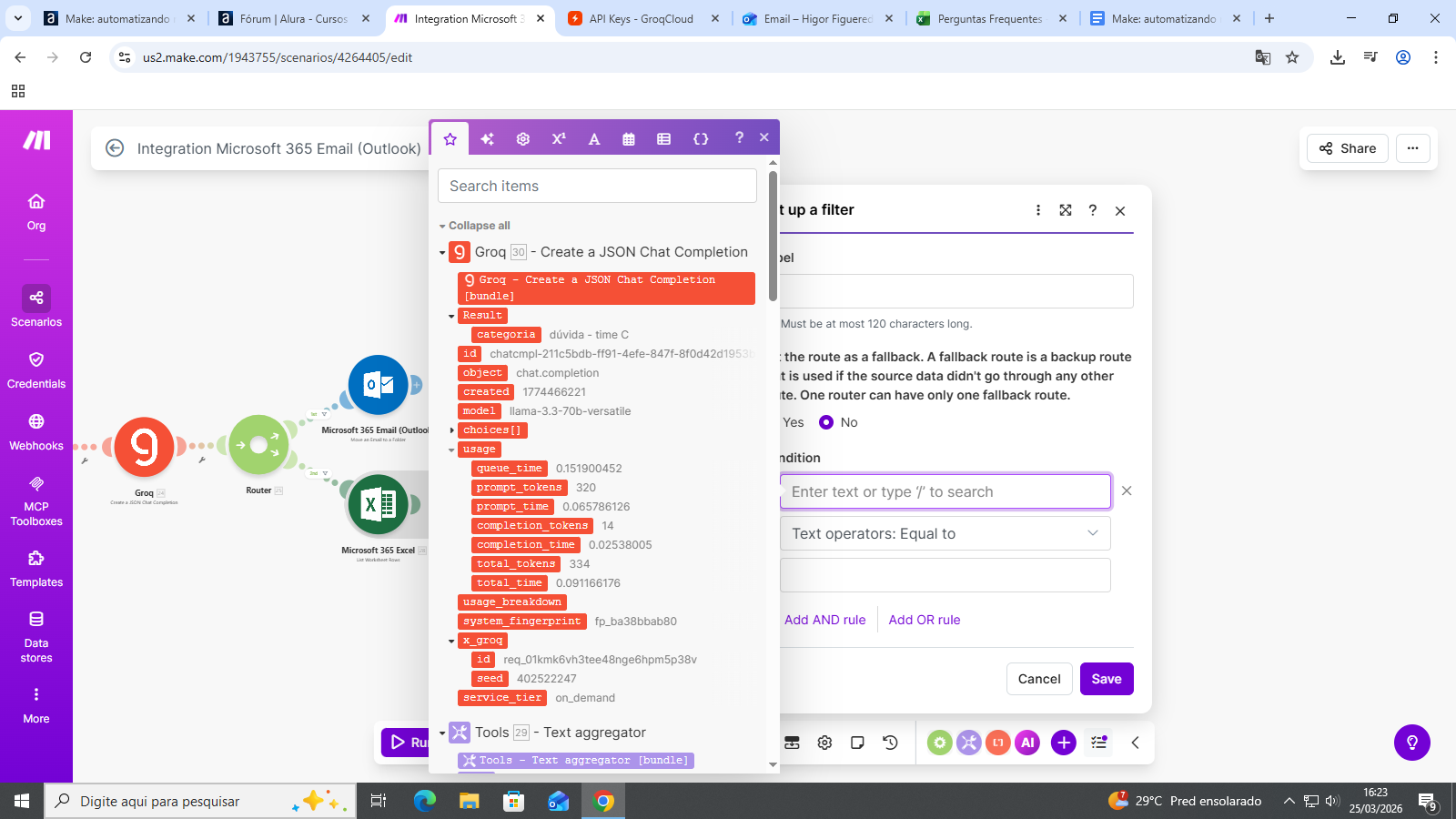Click the Microsoft 365 Excel module

378,504
